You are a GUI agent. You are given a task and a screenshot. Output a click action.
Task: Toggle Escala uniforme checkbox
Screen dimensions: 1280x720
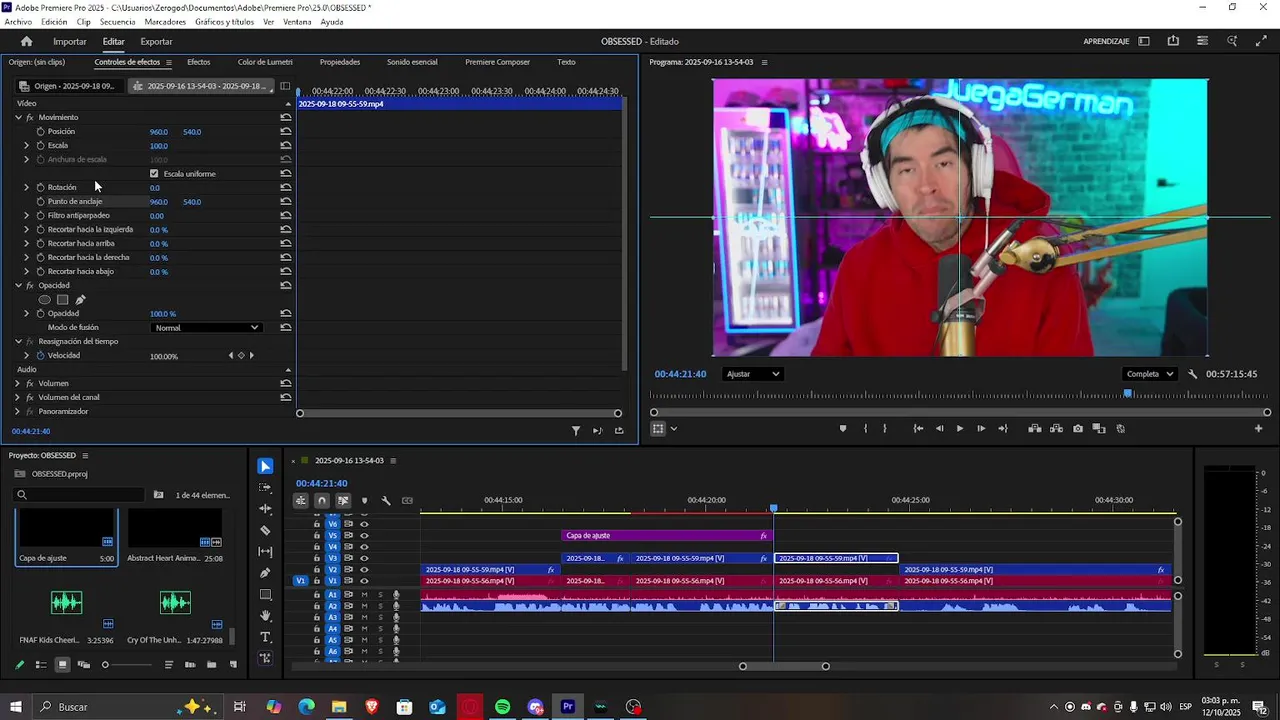click(154, 173)
